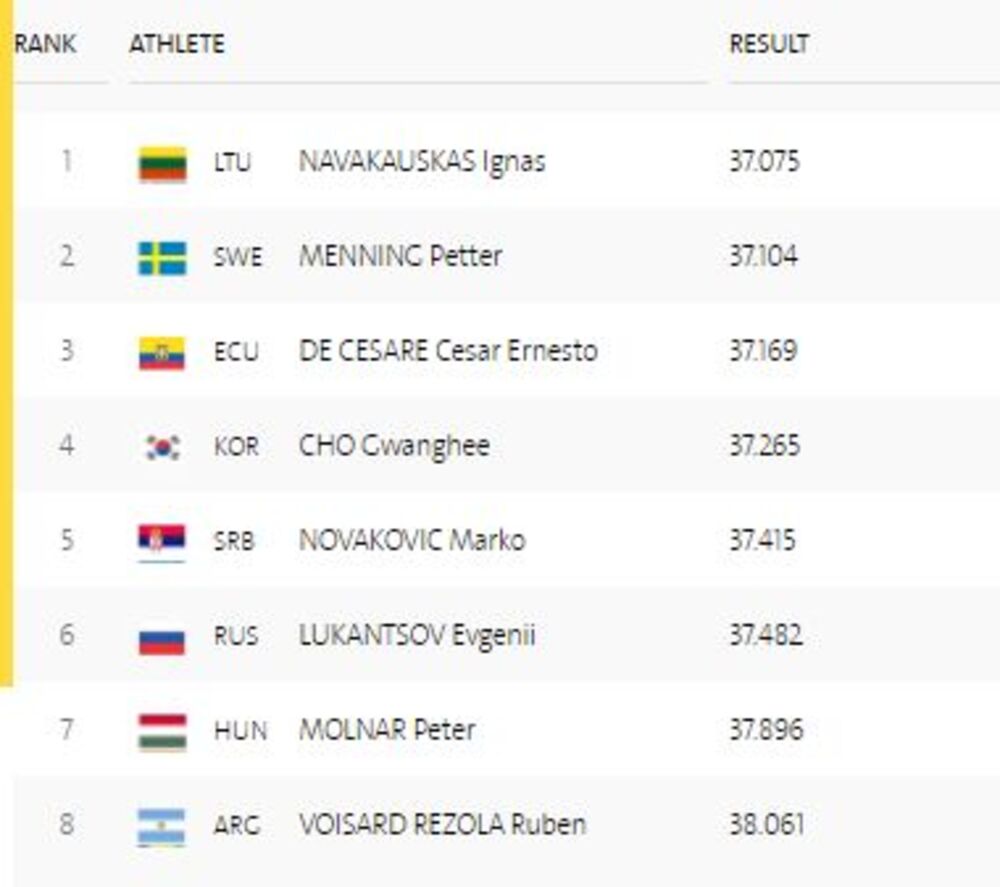This screenshot has height=887, width=1000.
Task: Click the Ecuador flag icon
Action: pos(162,352)
